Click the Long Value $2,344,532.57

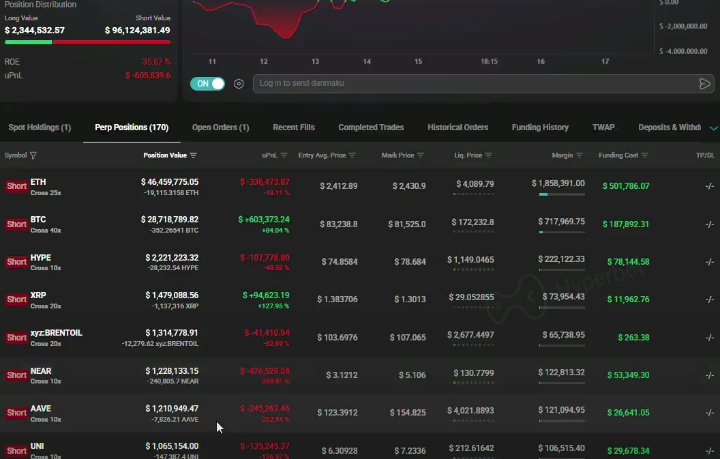pos(34,30)
